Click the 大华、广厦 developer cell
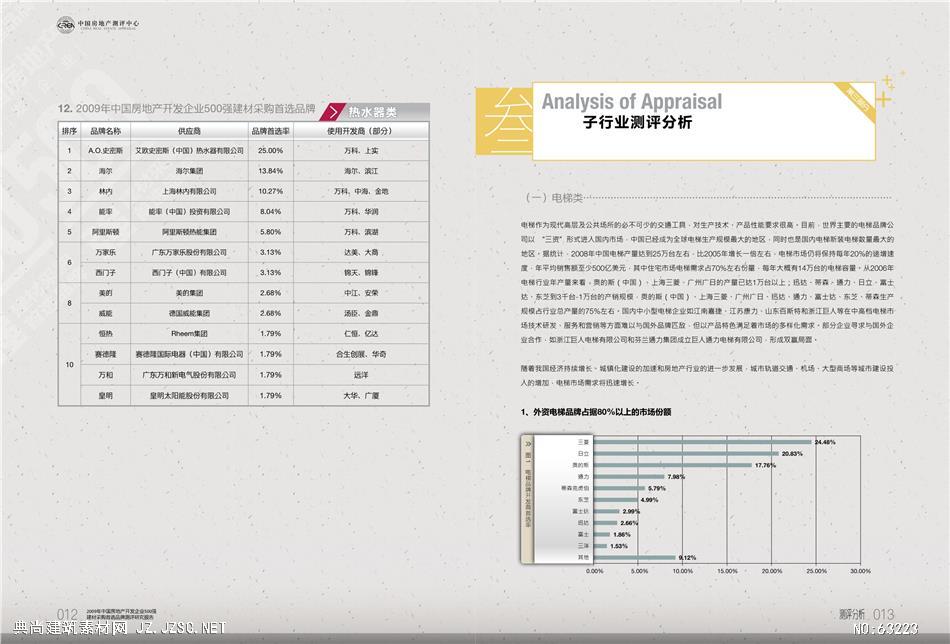 click(x=361, y=396)
